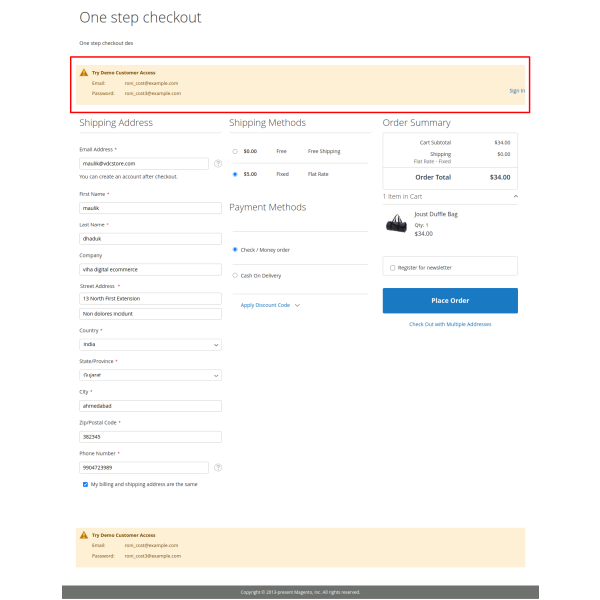This screenshot has width=600, height=600.
Task: Choose Cash On Delivery payment method
Action: (235, 275)
